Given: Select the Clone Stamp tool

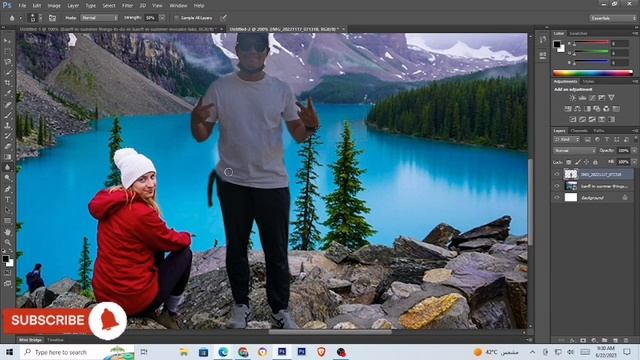Looking at the screenshot, I should tap(7, 125).
